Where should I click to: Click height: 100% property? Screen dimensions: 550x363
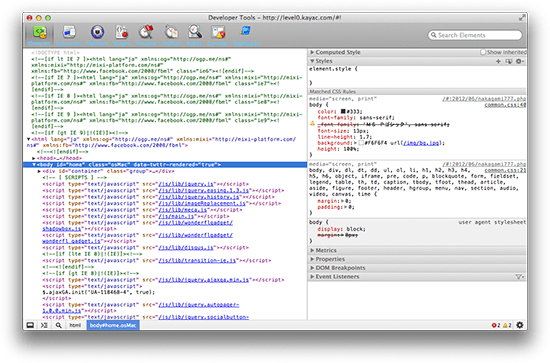[338, 149]
